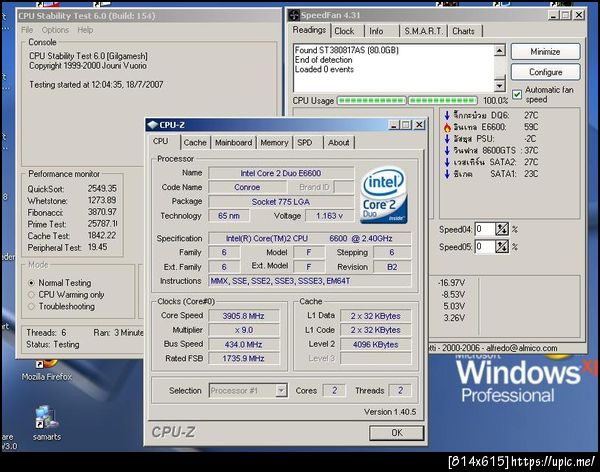
Task: Click the Level 2 4096 KBytes value
Action: coord(376,345)
